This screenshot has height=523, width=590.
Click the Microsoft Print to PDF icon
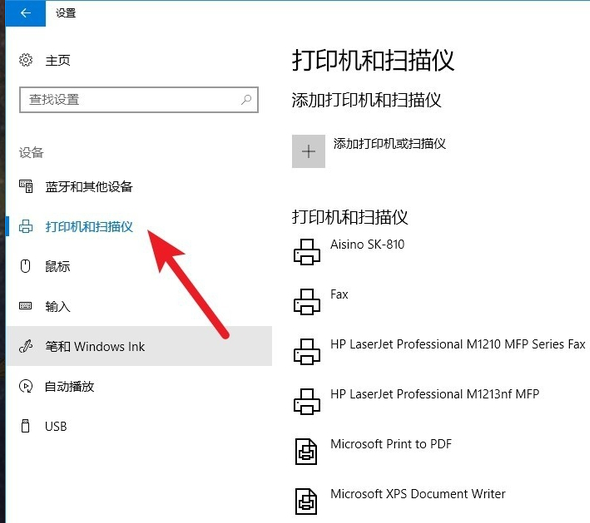[306, 451]
